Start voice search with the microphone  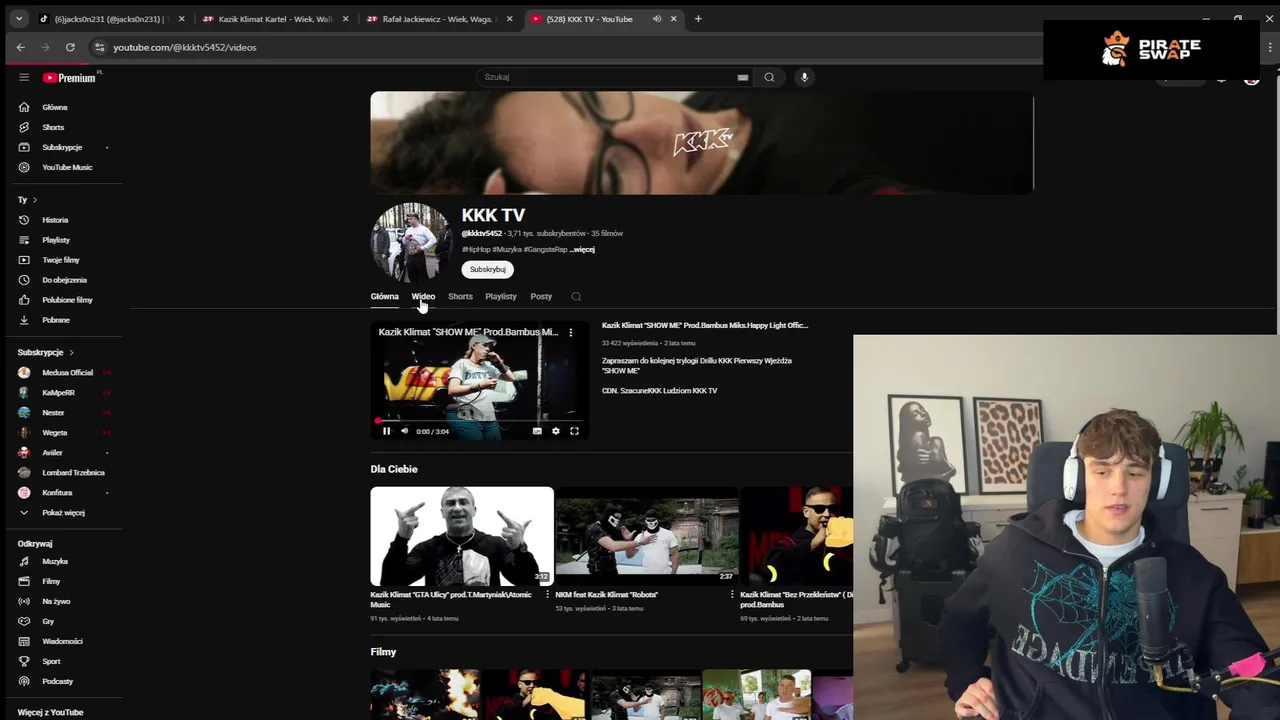tap(804, 77)
